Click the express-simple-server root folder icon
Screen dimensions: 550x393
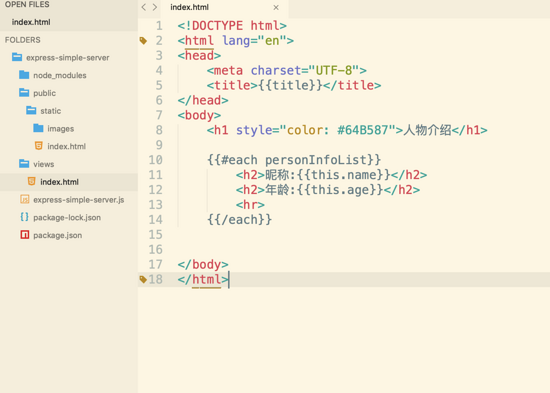[x=17, y=57]
